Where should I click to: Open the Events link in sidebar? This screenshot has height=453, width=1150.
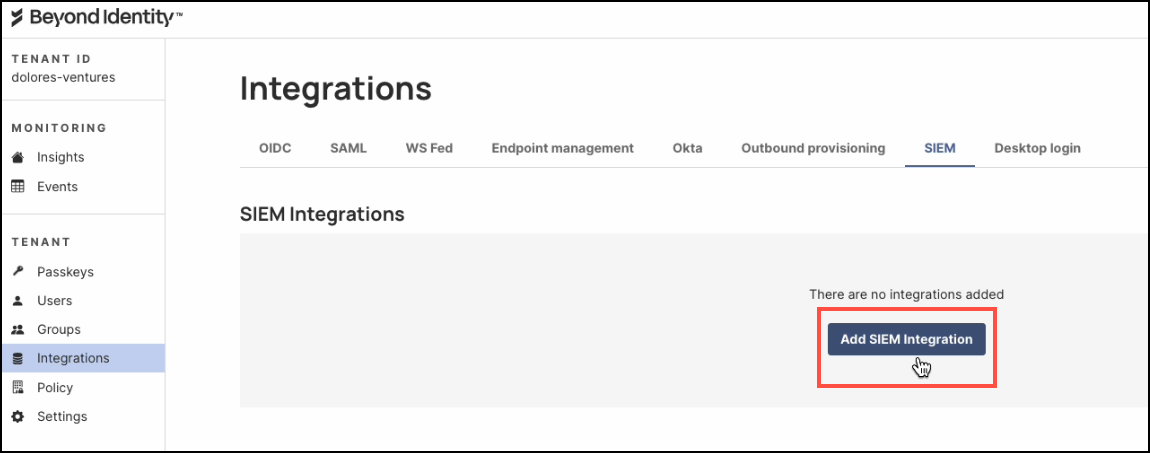point(57,187)
